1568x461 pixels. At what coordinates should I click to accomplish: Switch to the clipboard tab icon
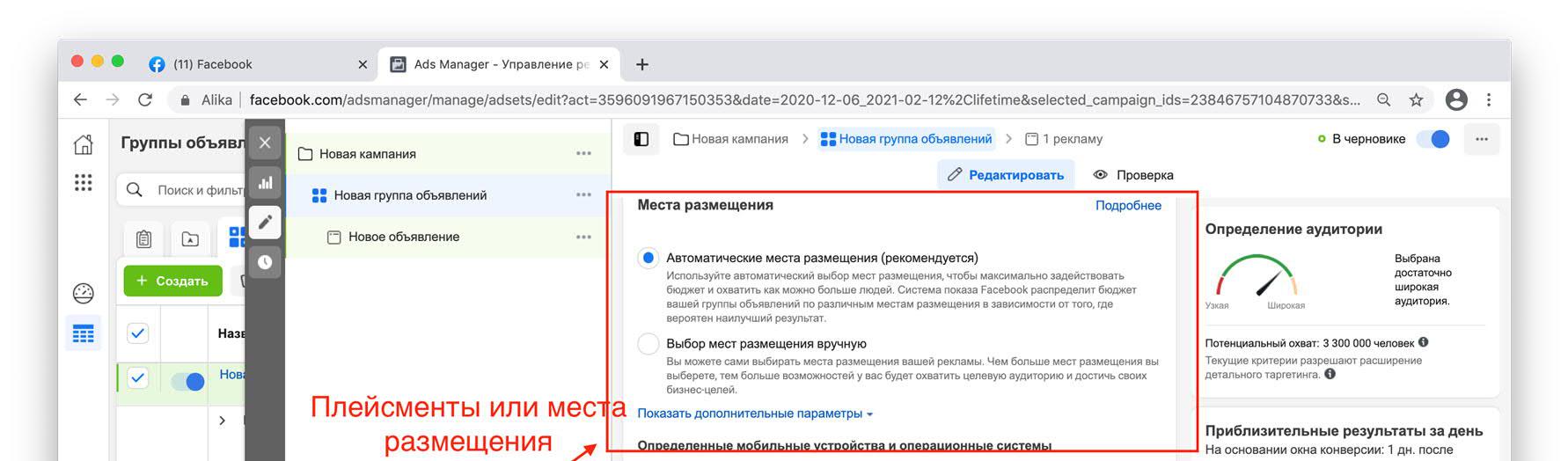click(144, 238)
